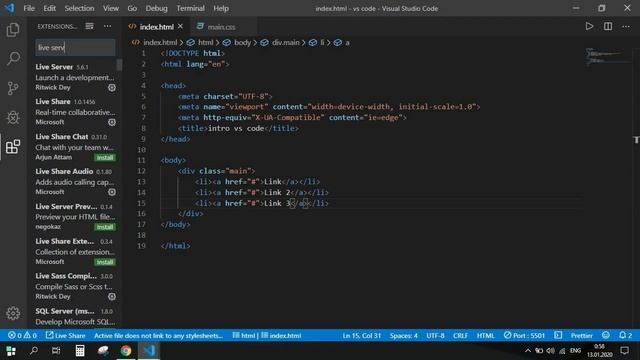This screenshot has height=360, width=640.
Task: Install Live Server Preview extension
Action: [105, 227]
